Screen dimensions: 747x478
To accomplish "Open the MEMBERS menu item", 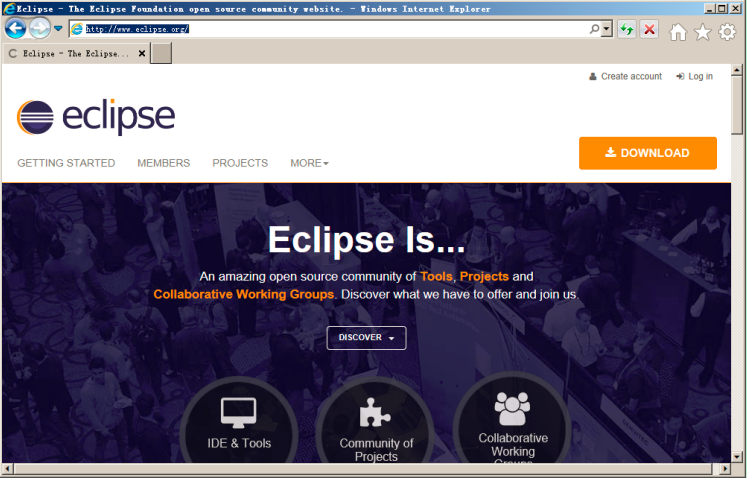I will tap(163, 163).
